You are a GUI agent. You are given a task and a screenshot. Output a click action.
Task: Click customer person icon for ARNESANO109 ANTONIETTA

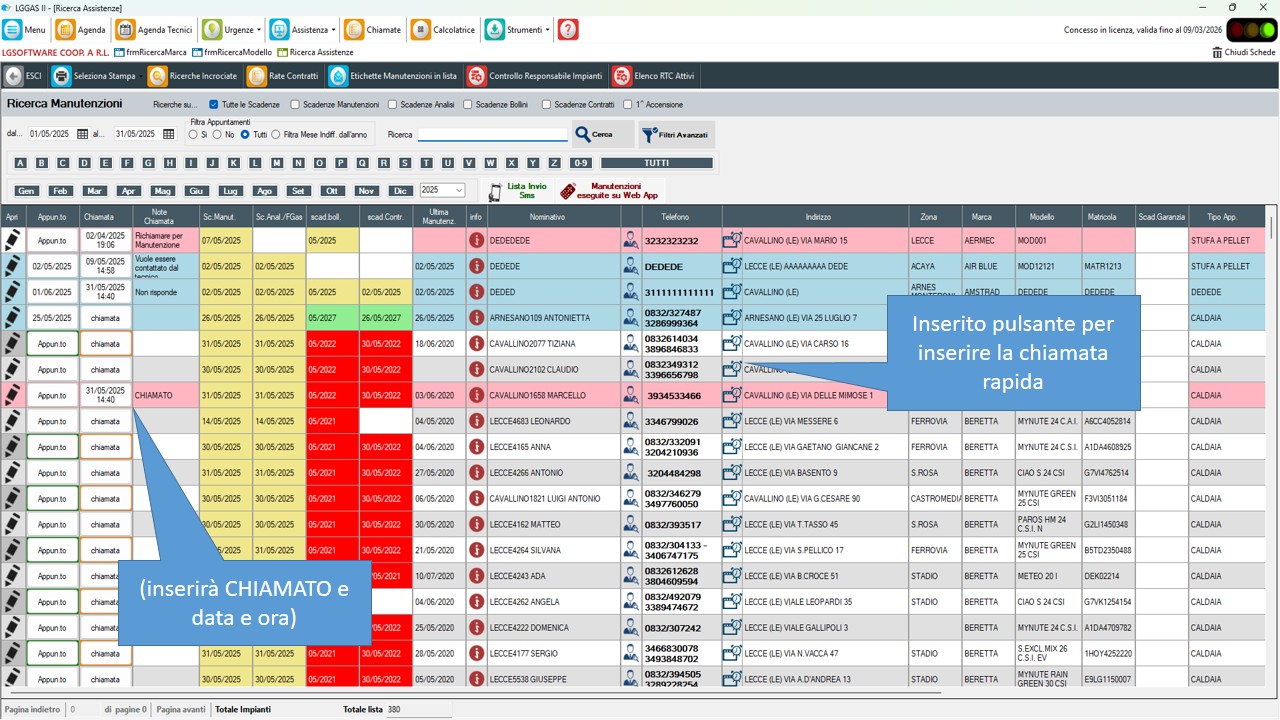coord(631,318)
